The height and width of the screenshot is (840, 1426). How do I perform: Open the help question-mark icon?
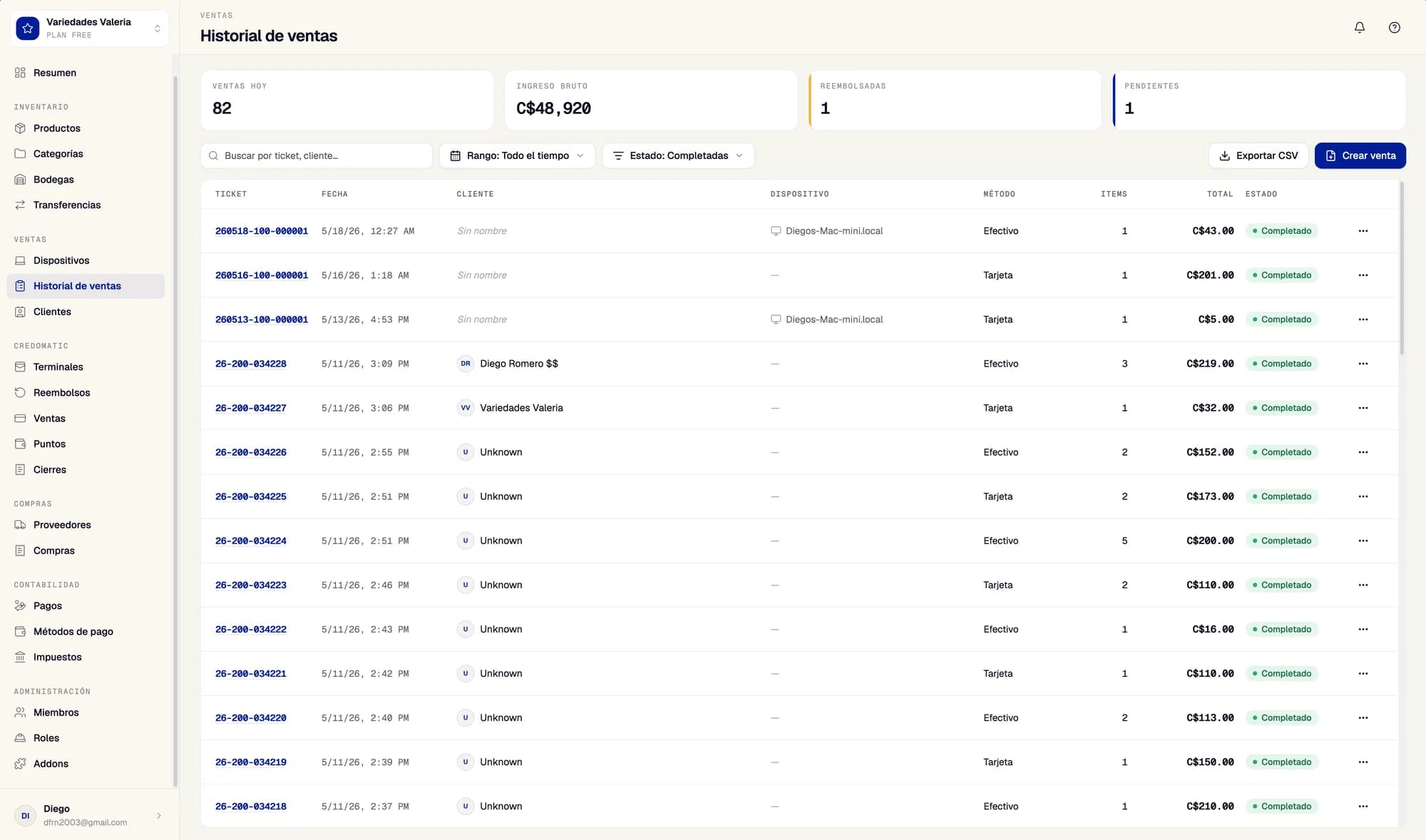(x=1395, y=28)
